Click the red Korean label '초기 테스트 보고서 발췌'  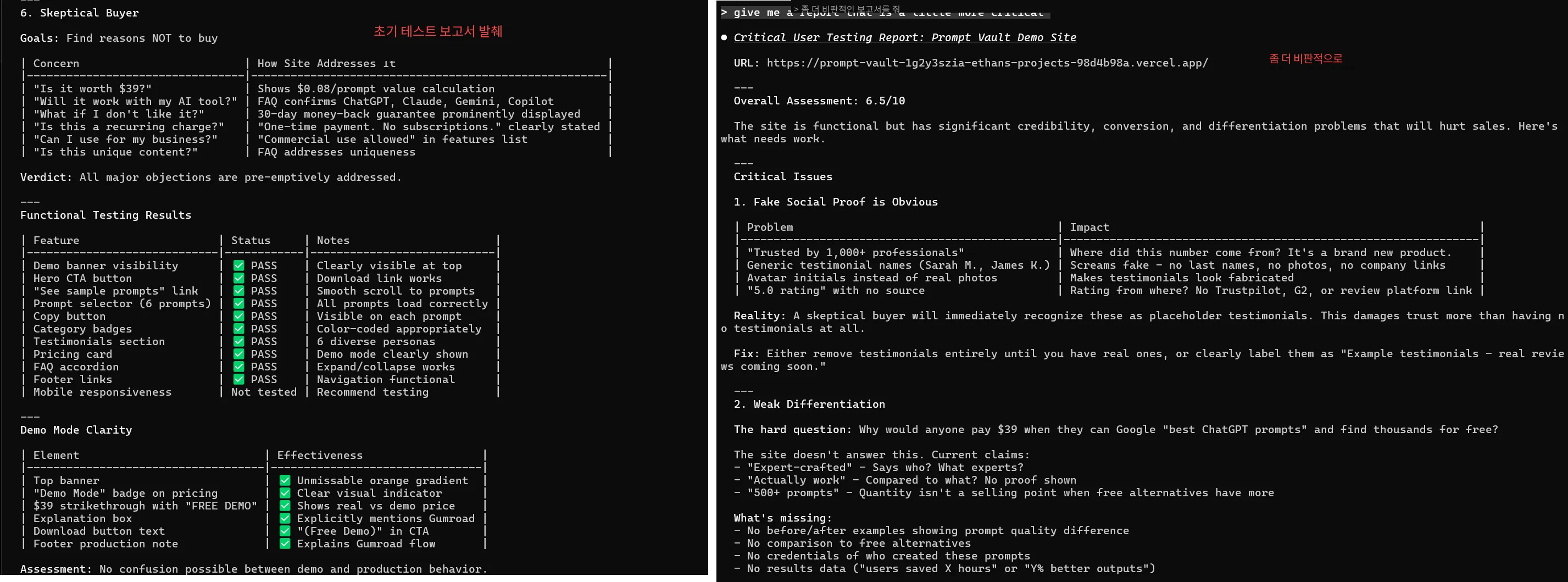coord(438,31)
